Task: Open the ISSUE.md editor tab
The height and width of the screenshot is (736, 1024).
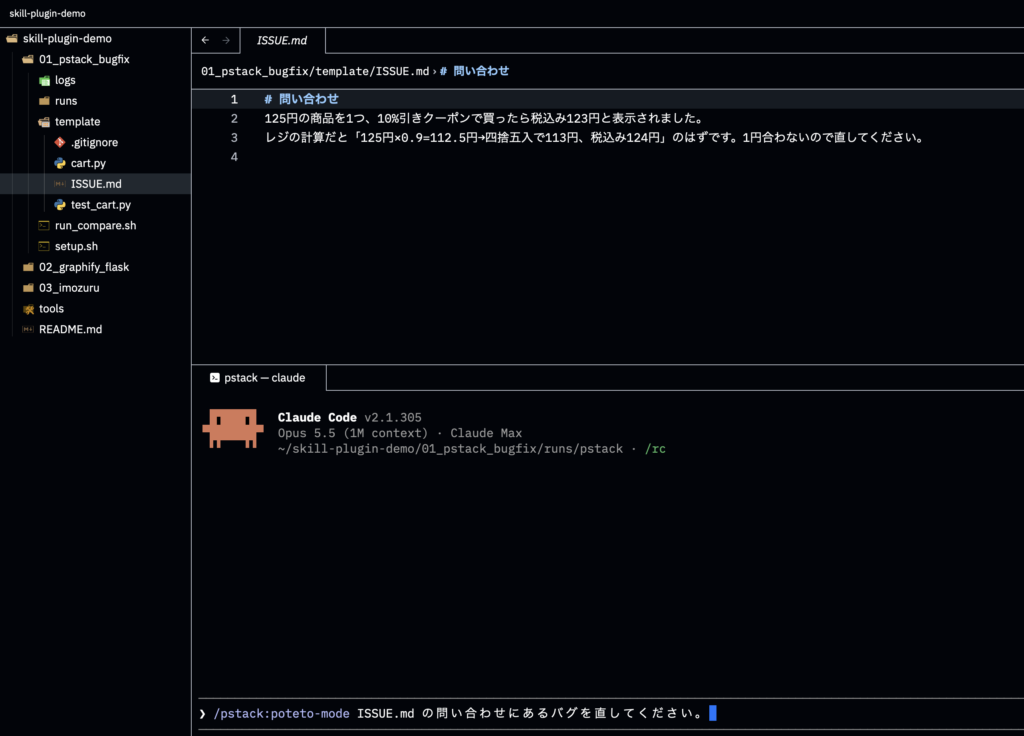Action: coord(282,40)
